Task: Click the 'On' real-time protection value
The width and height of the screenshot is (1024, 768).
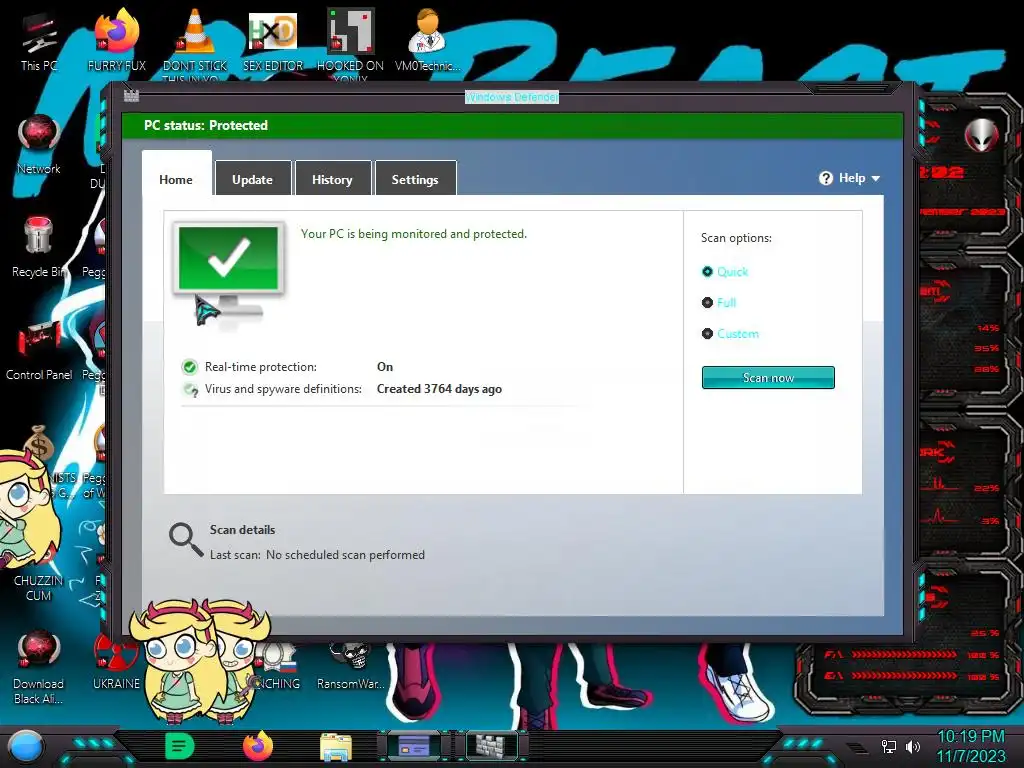Action: (x=385, y=366)
